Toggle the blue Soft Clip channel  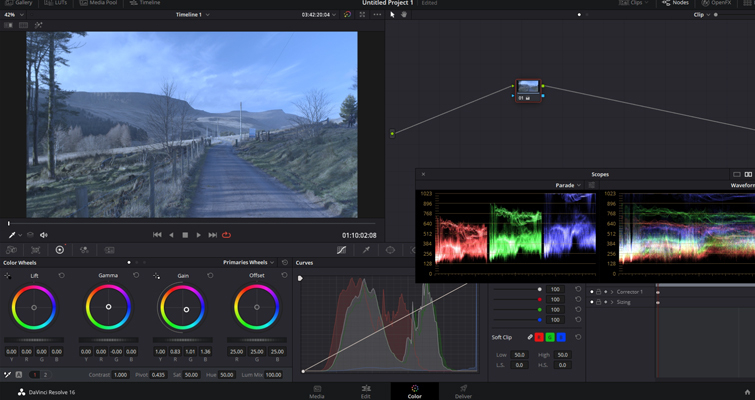(561, 337)
